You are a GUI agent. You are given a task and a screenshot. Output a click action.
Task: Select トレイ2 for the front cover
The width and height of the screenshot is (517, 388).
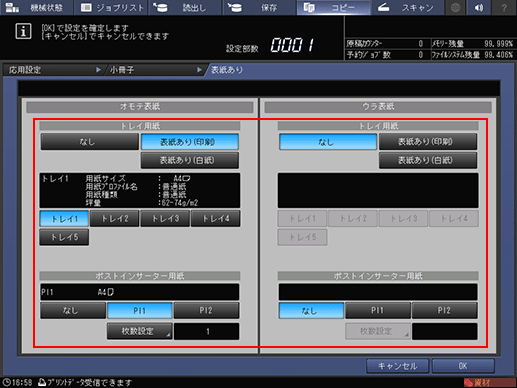(115, 219)
